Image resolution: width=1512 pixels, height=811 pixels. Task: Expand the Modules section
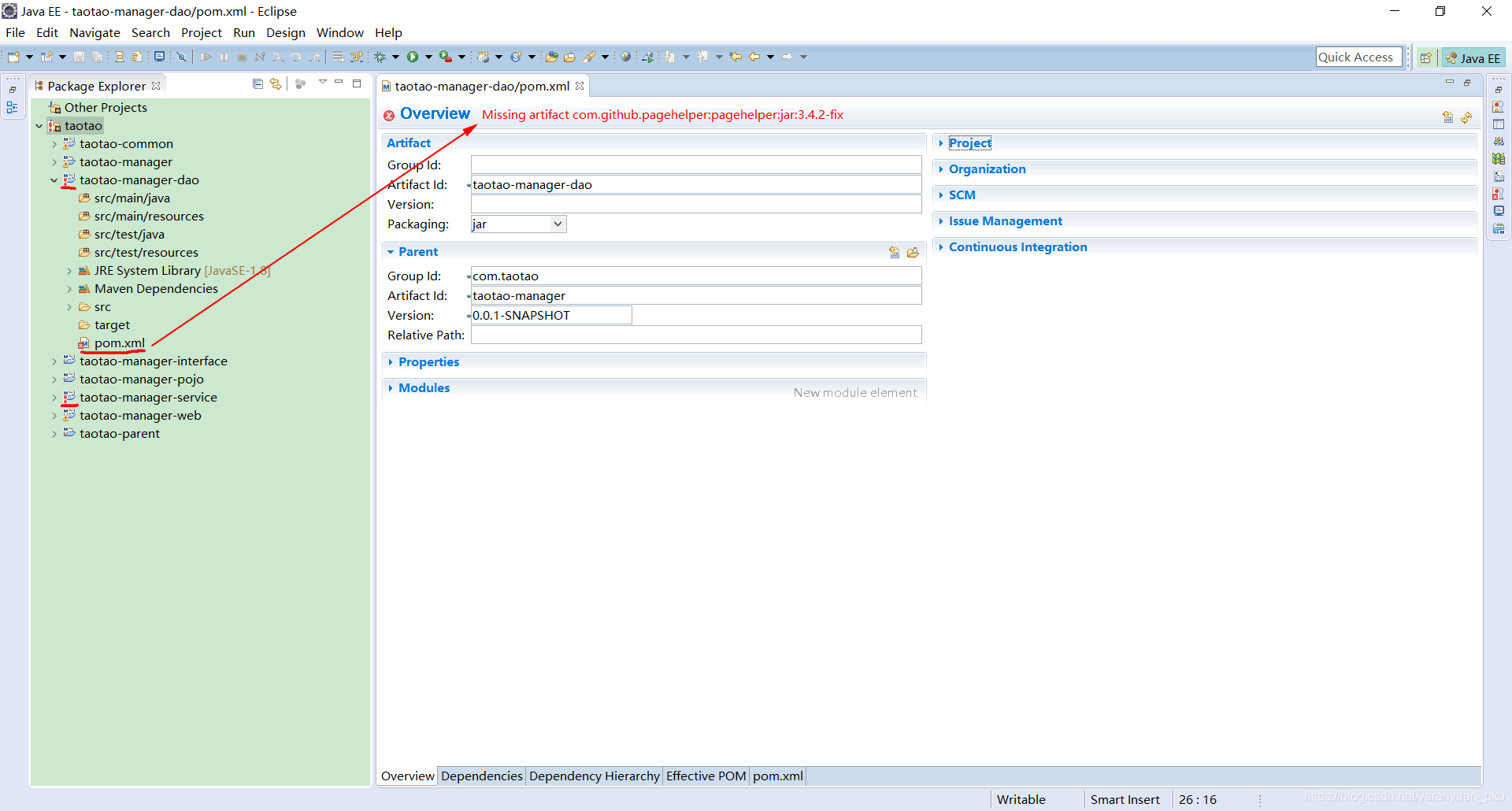click(391, 388)
